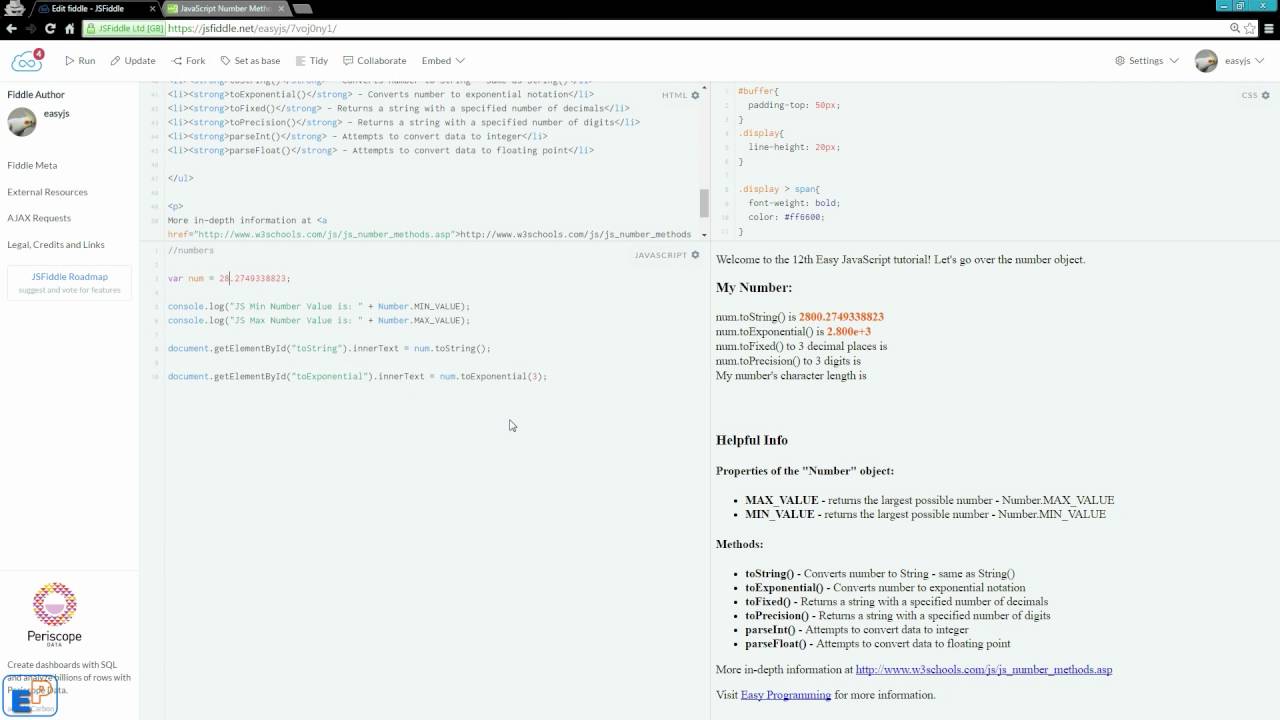Click JSFiddle Roadmap button

point(69,283)
